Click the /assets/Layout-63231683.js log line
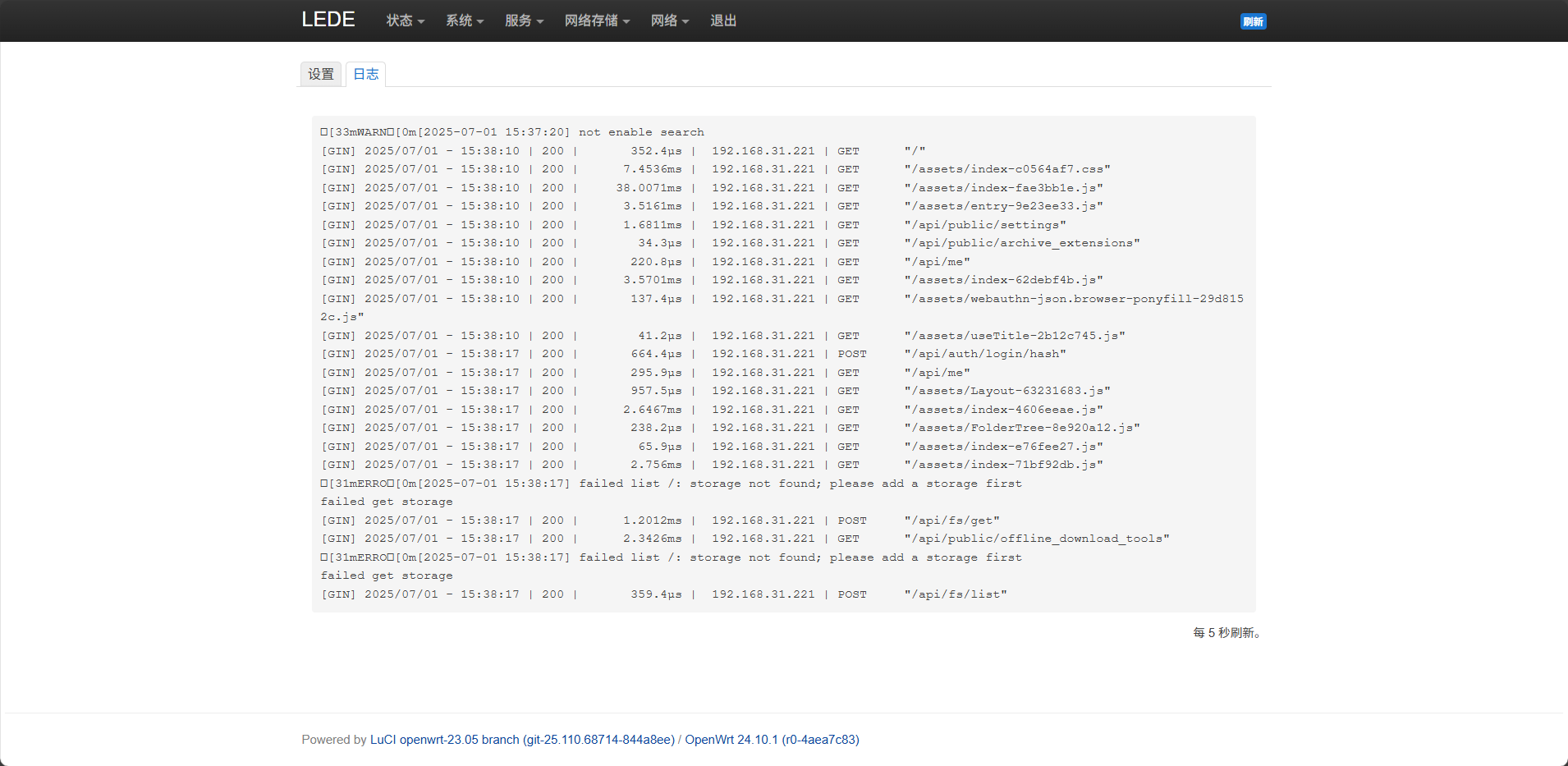 716,391
